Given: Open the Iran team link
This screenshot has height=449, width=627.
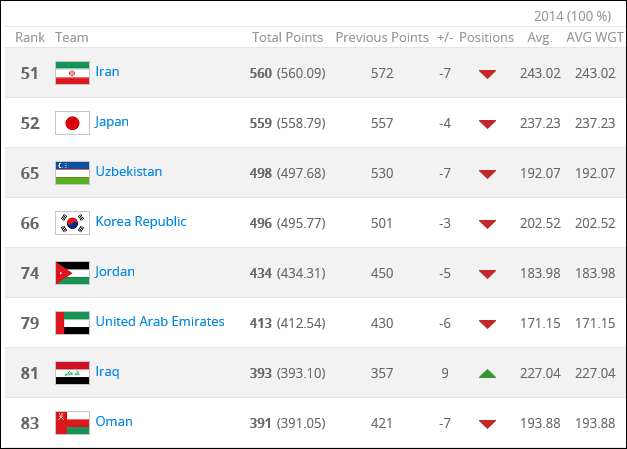Looking at the screenshot, I should tap(107, 72).
